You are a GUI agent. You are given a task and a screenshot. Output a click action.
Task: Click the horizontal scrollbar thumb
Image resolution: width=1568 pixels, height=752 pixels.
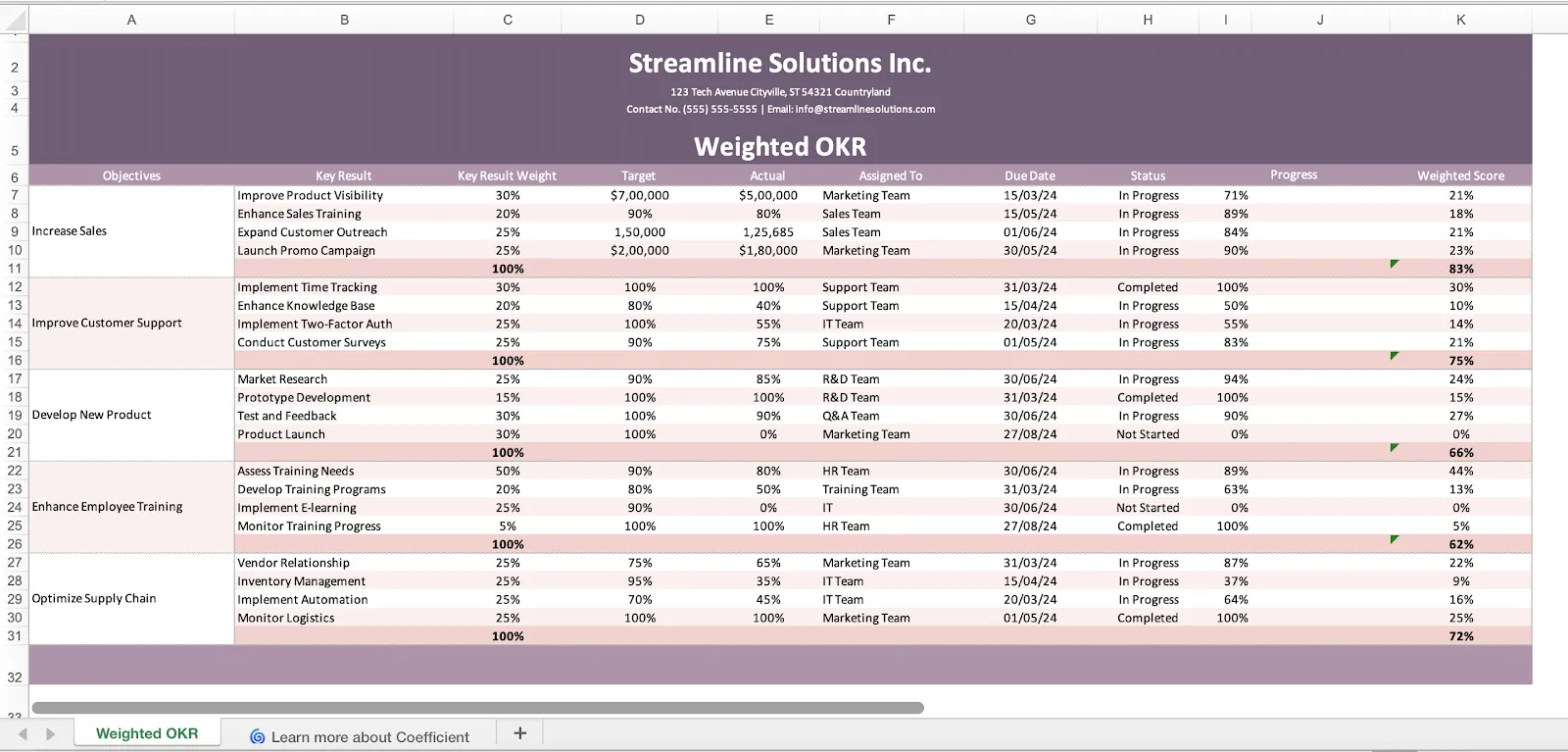[477, 707]
